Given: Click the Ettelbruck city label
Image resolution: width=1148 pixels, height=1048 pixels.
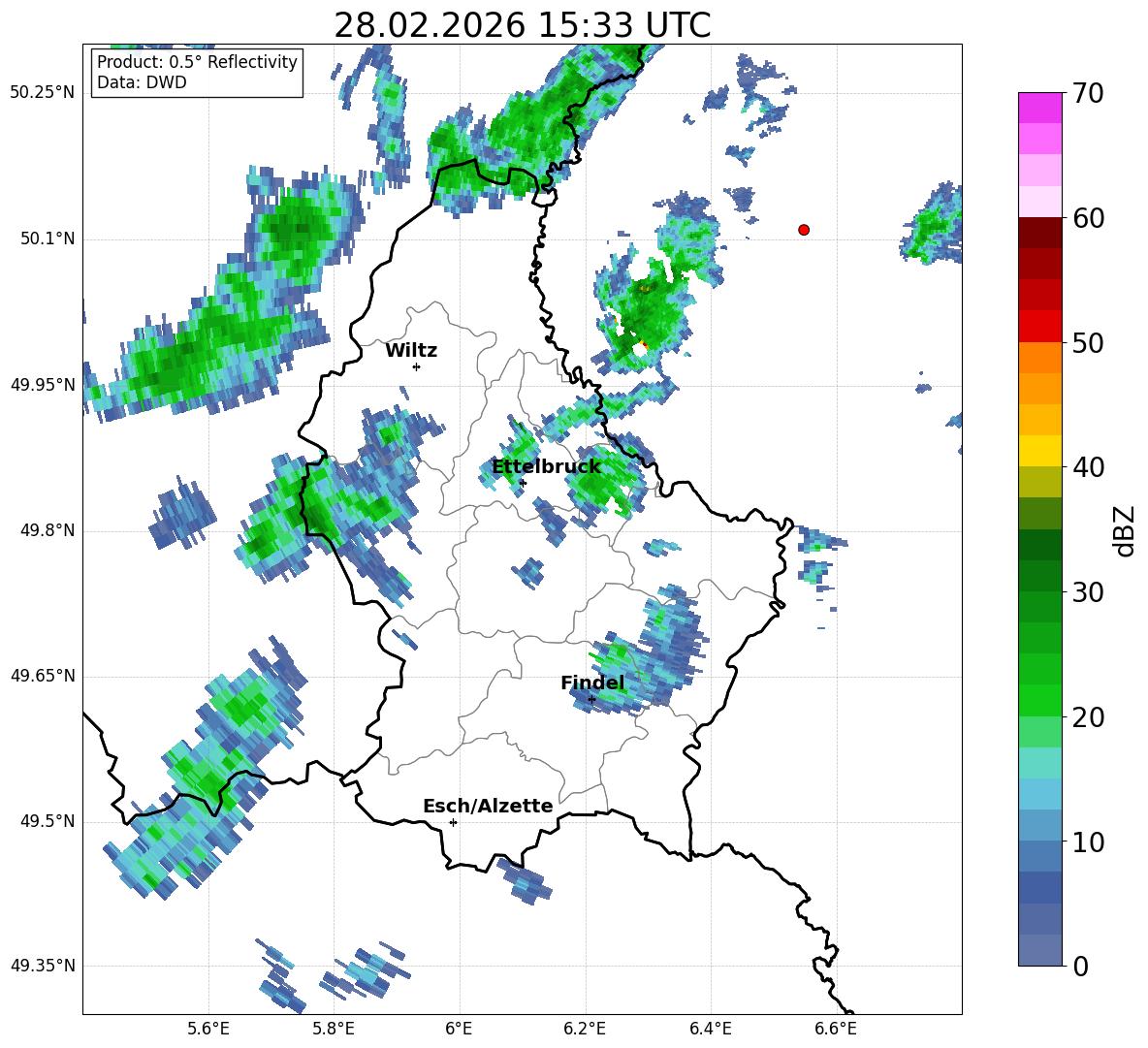Looking at the screenshot, I should [546, 467].
